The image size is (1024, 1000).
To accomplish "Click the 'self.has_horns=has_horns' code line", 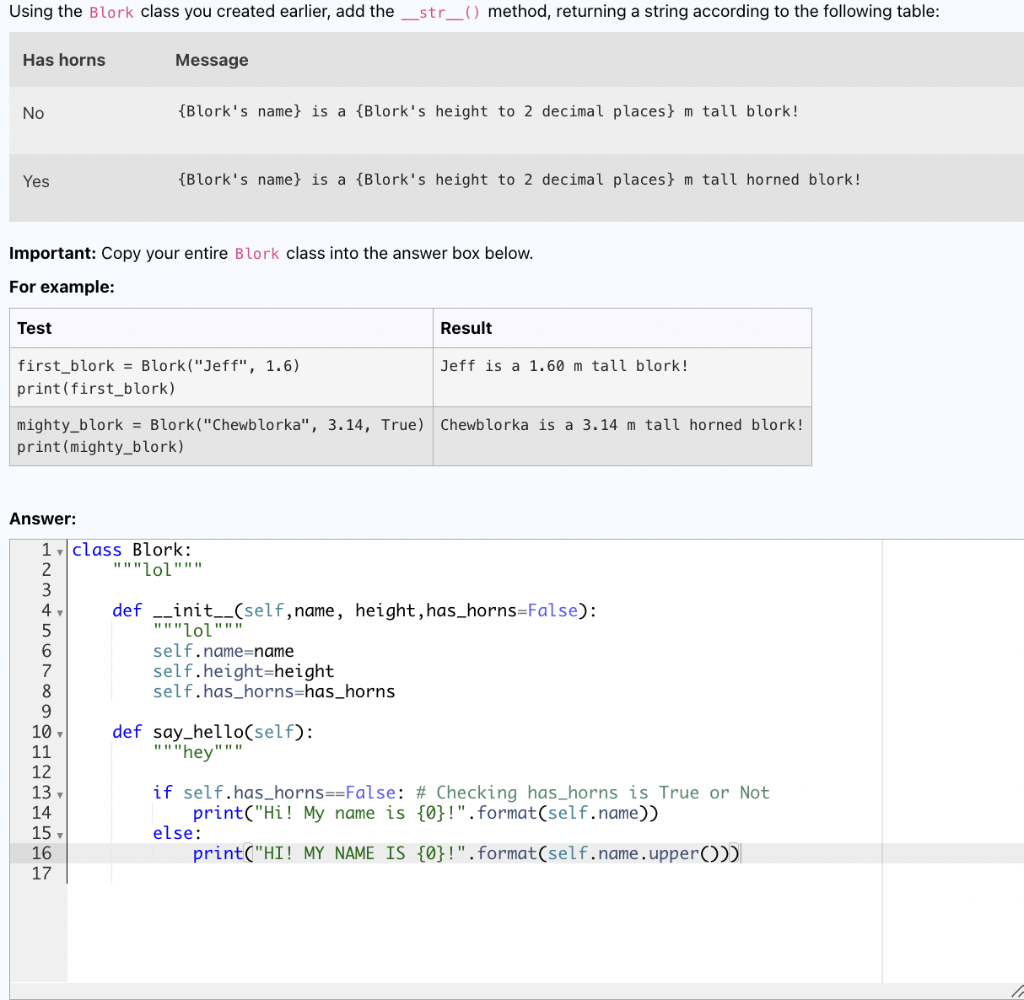I will coord(274,692).
